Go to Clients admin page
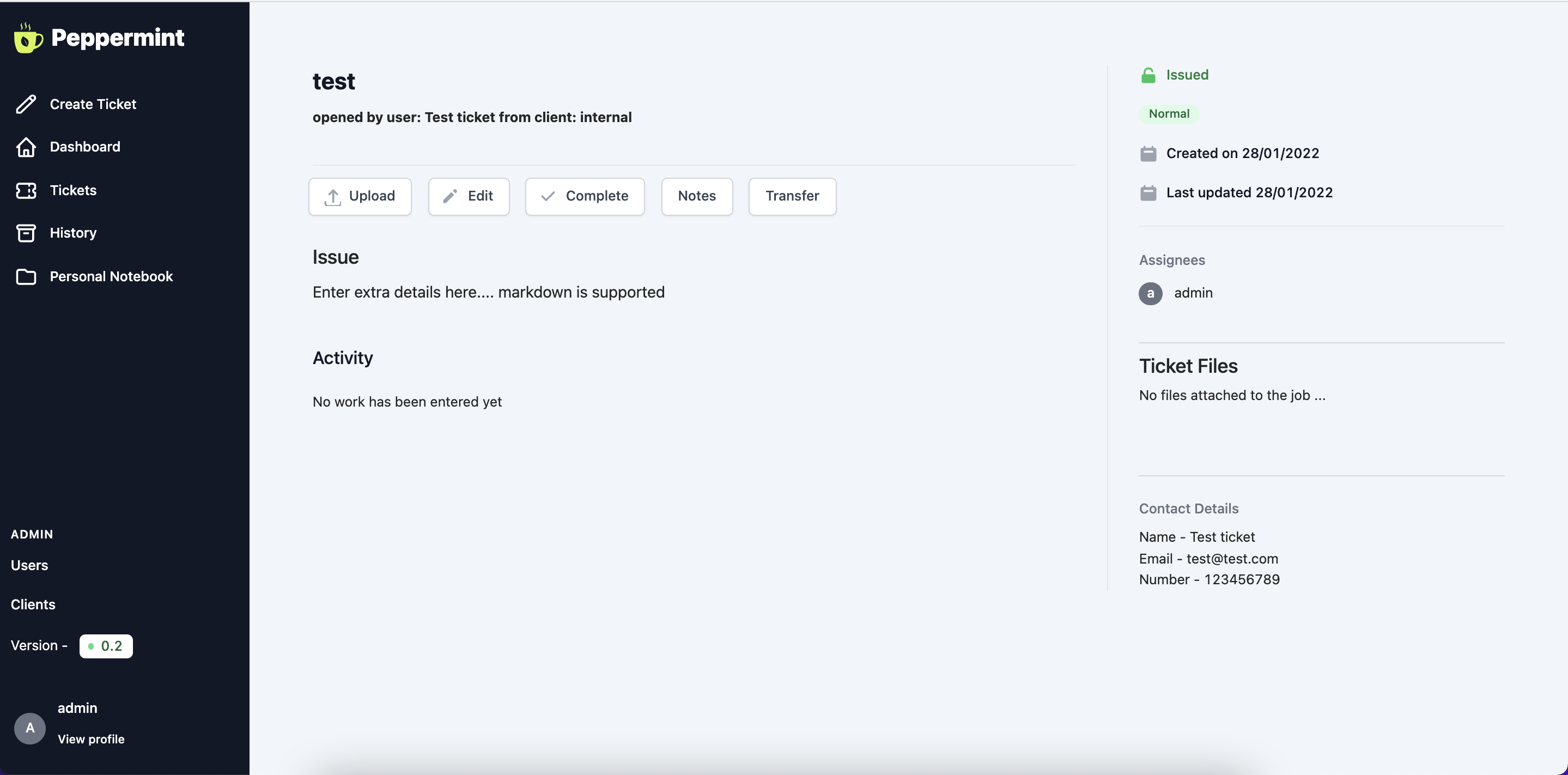The height and width of the screenshot is (775, 1568). [x=33, y=604]
